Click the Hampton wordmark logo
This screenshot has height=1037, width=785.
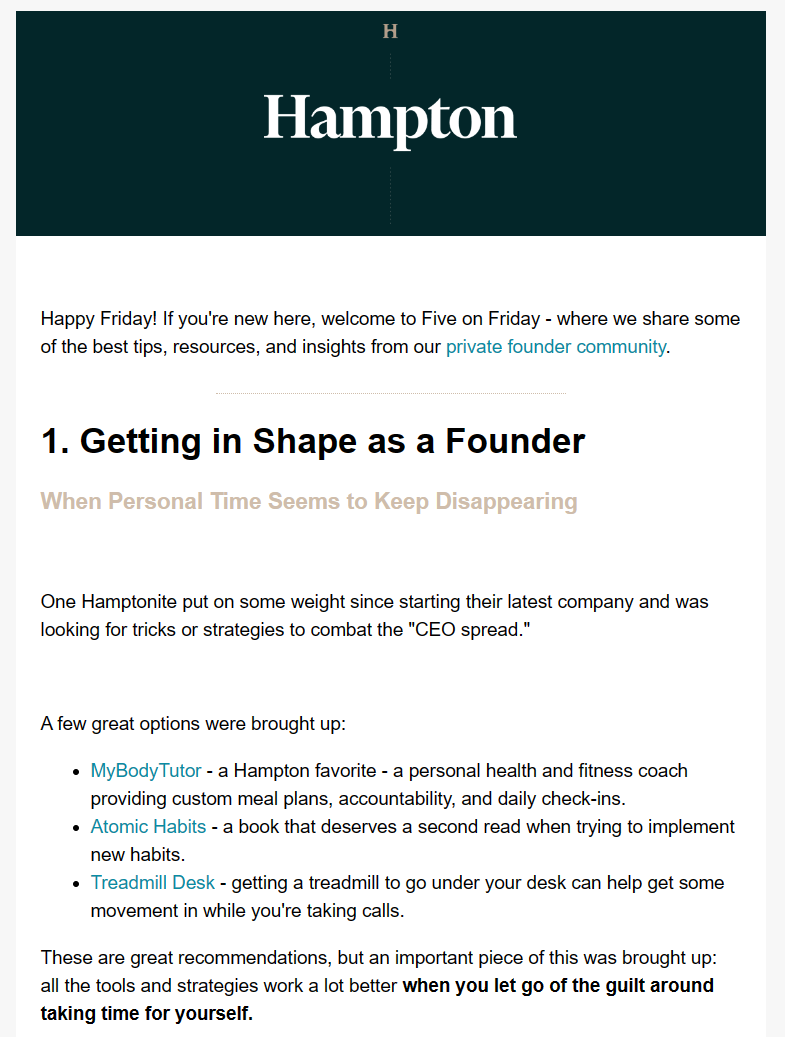(x=390, y=118)
